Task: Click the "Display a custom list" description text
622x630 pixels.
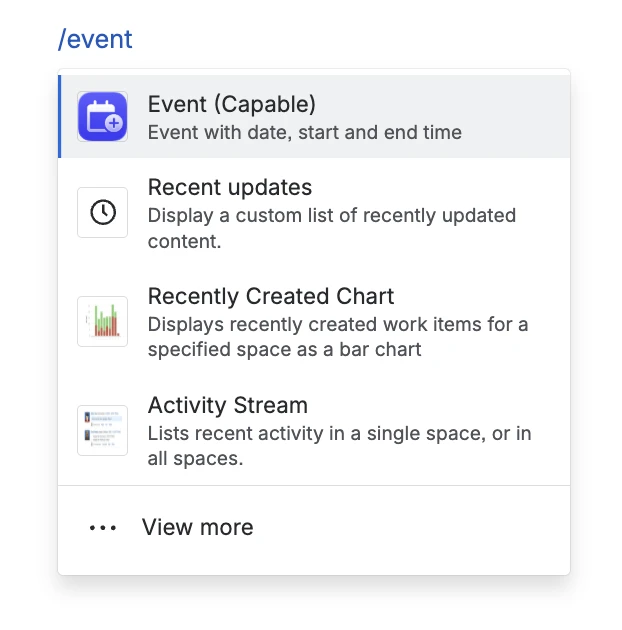Action: [331, 215]
